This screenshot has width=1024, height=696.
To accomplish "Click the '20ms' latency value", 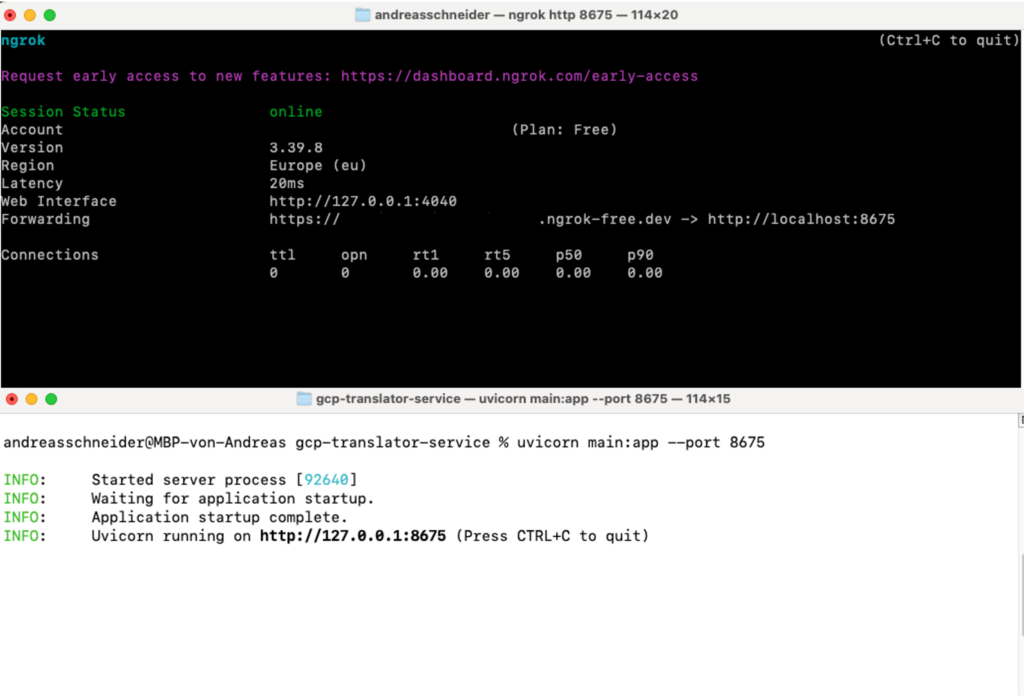I will click(x=287, y=183).
